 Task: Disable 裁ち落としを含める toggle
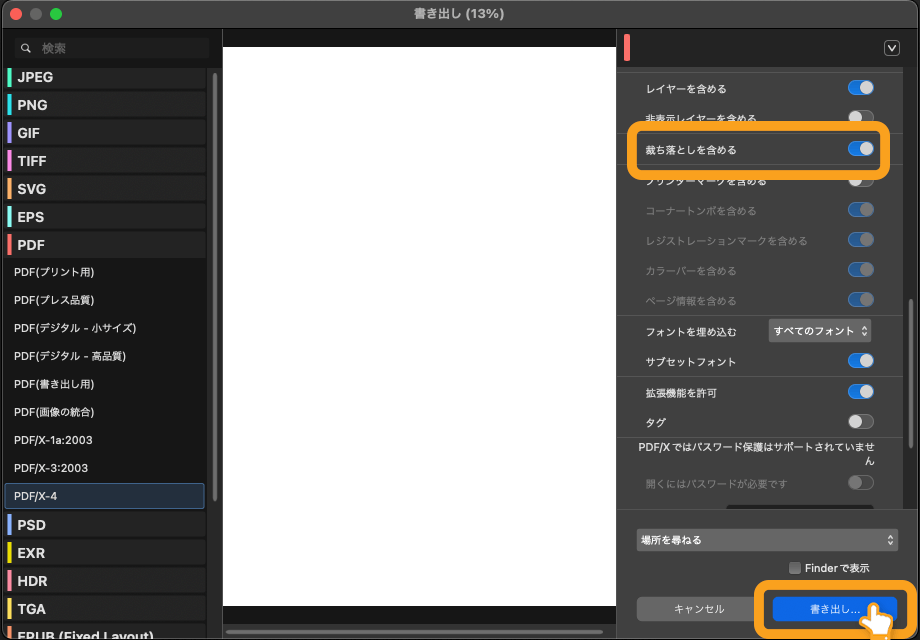coord(860,149)
